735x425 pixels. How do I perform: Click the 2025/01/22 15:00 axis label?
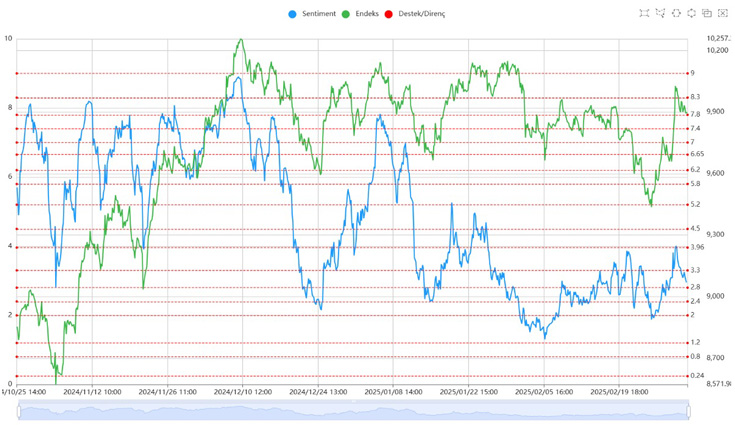pos(469,393)
